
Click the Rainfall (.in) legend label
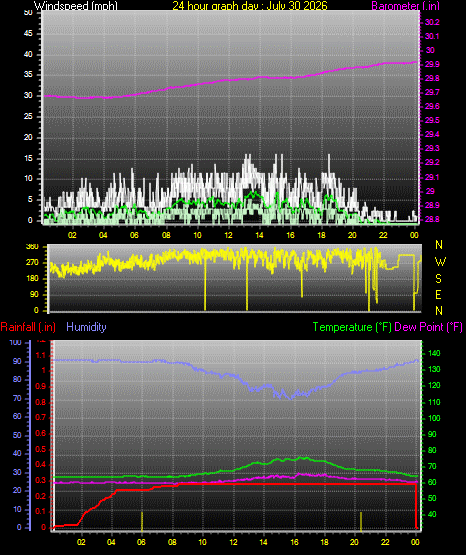(x=28, y=327)
